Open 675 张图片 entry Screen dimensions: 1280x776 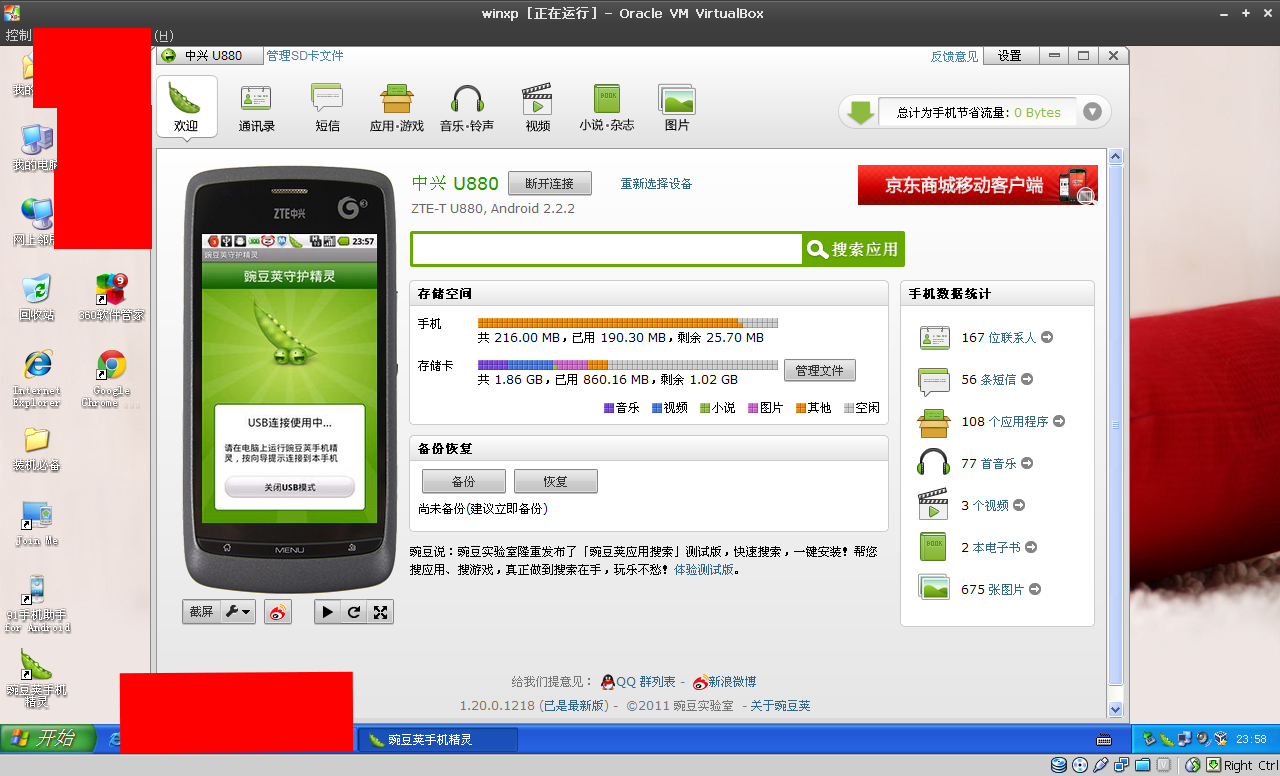click(x=1001, y=590)
